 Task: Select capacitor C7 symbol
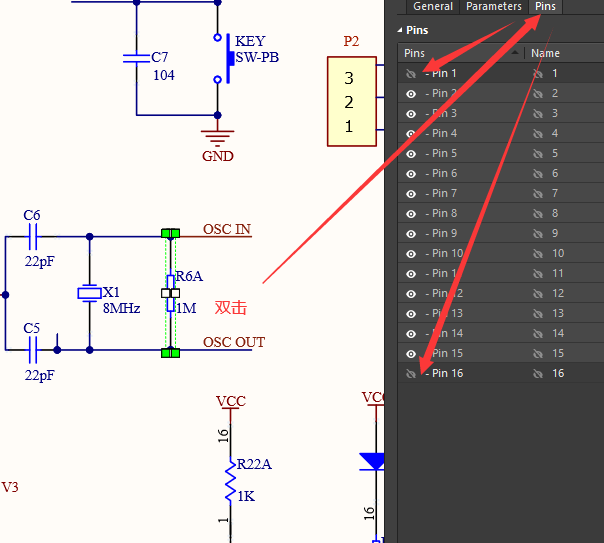pos(136,59)
